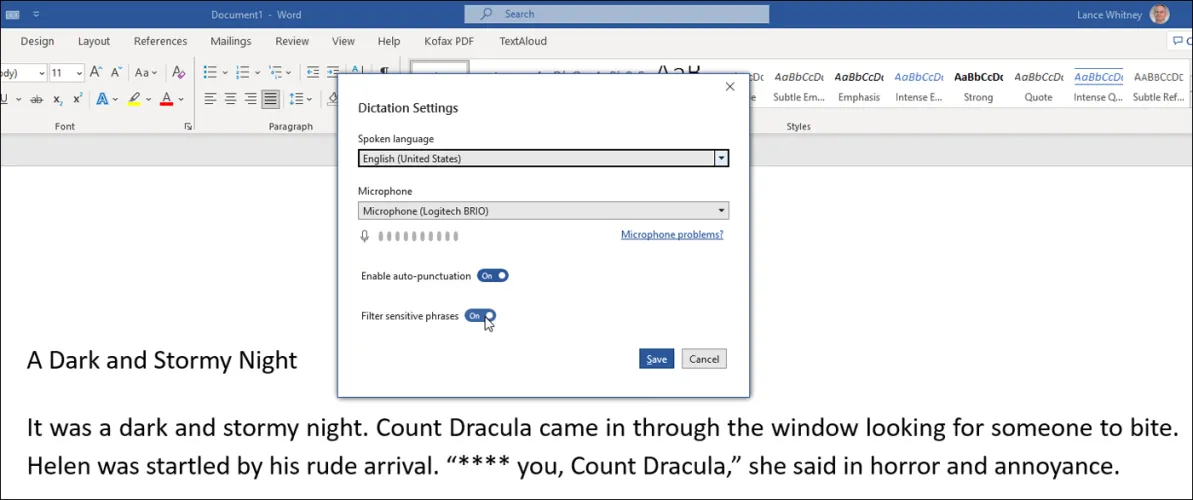The image size is (1193, 500).
Task: Open the font size dropdown
Action: click(x=80, y=73)
